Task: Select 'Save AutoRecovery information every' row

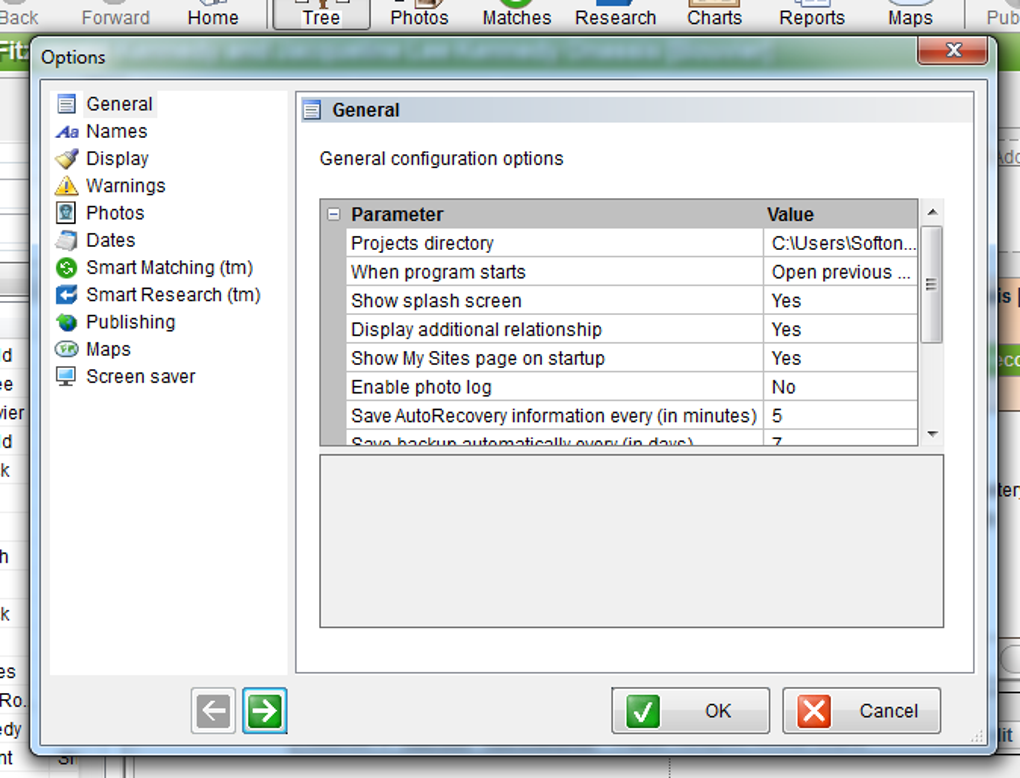Action: pyautogui.click(x=554, y=416)
